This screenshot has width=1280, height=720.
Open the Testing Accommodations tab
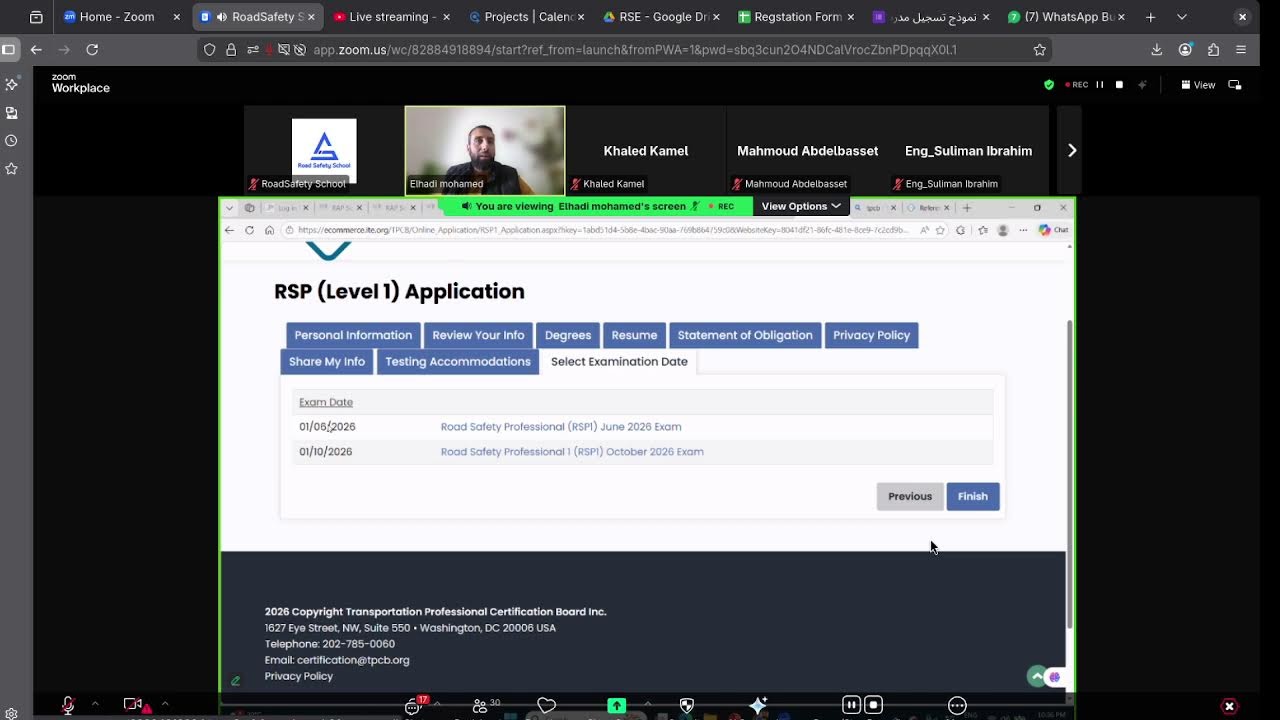[458, 361]
